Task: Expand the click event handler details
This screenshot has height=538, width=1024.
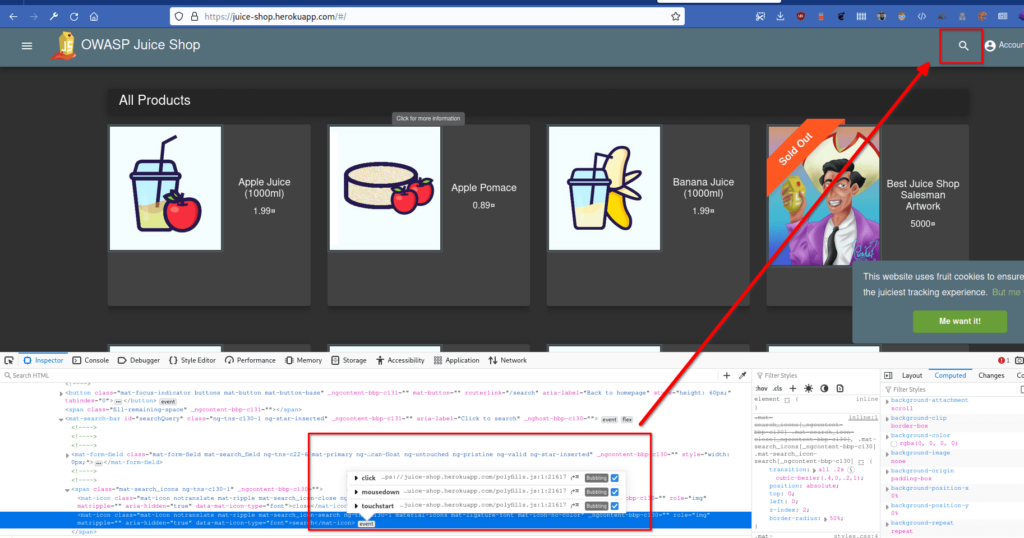Action: [x=355, y=478]
